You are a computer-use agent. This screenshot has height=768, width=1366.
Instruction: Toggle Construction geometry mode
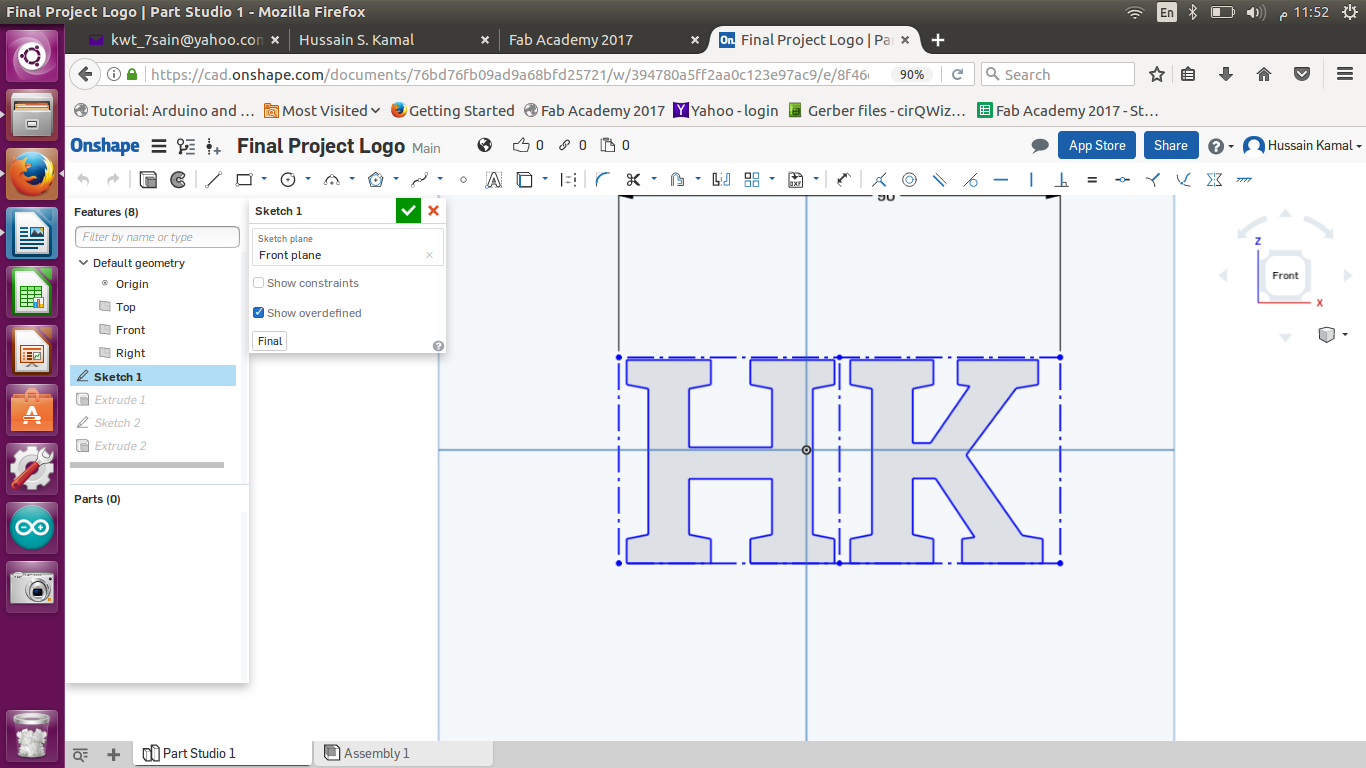[569, 180]
